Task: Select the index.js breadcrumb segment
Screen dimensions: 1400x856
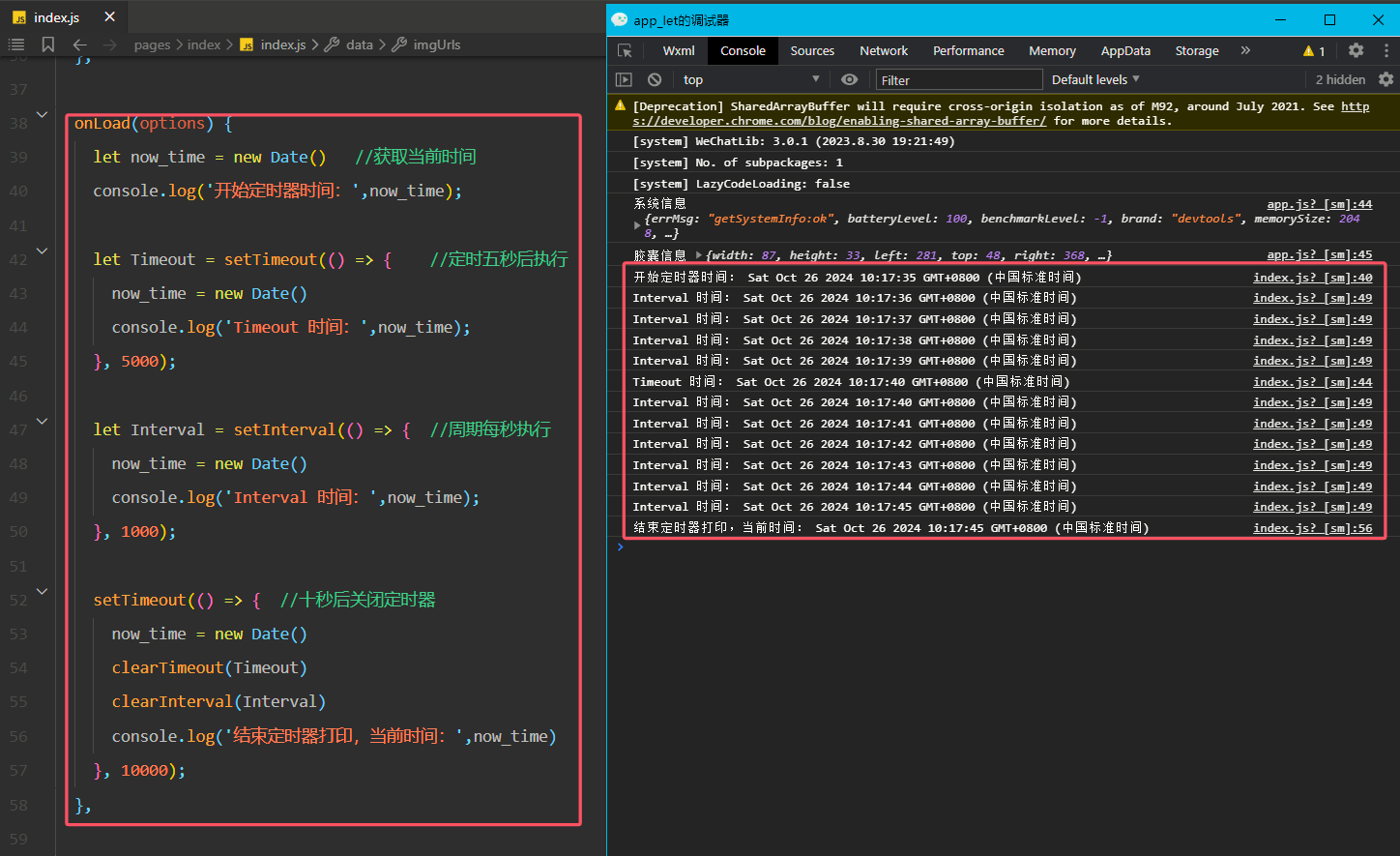Action: 274,44
